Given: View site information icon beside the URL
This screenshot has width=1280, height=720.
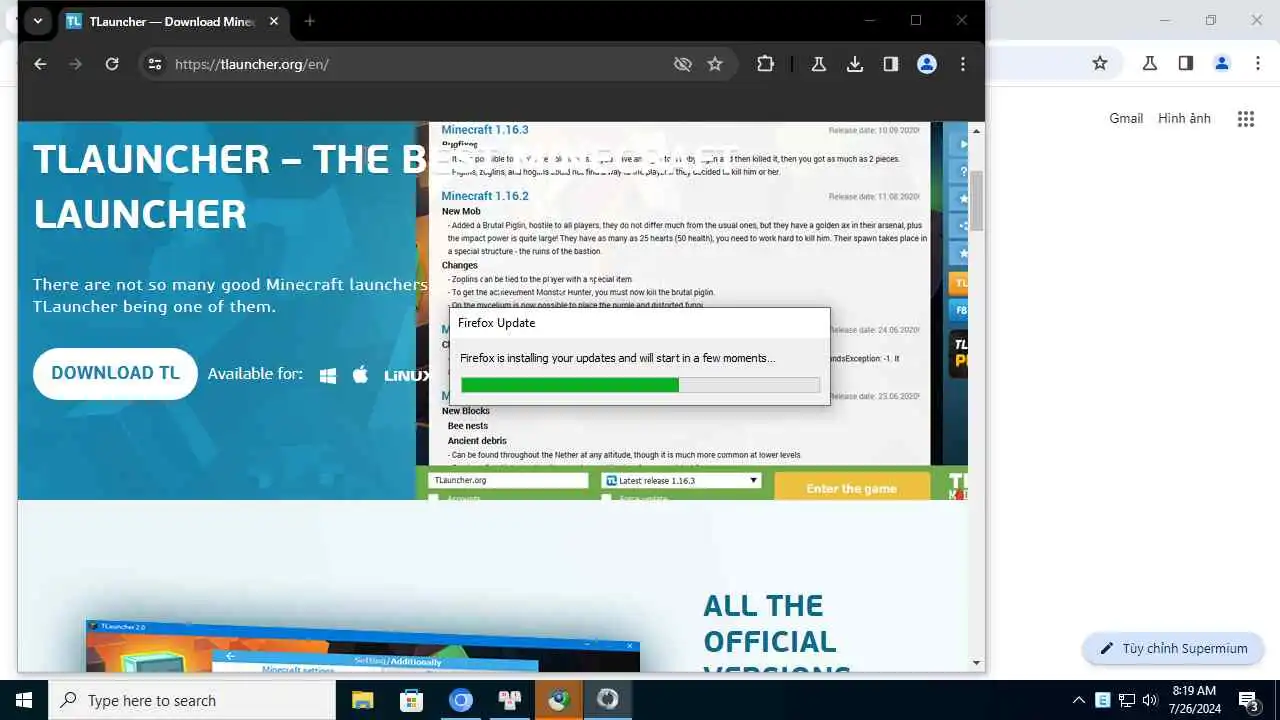Looking at the screenshot, I should click(x=155, y=64).
